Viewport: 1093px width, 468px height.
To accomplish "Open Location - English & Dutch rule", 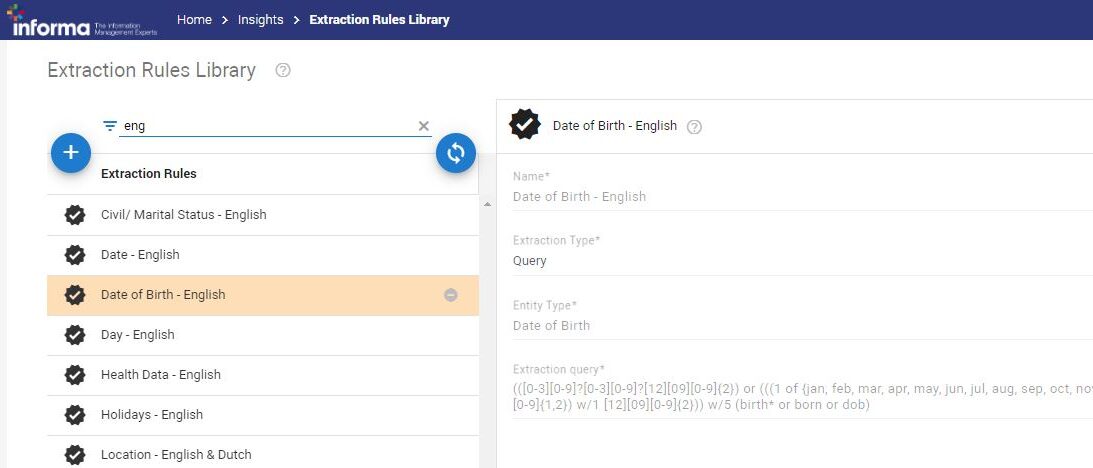I will coord(176,455).
